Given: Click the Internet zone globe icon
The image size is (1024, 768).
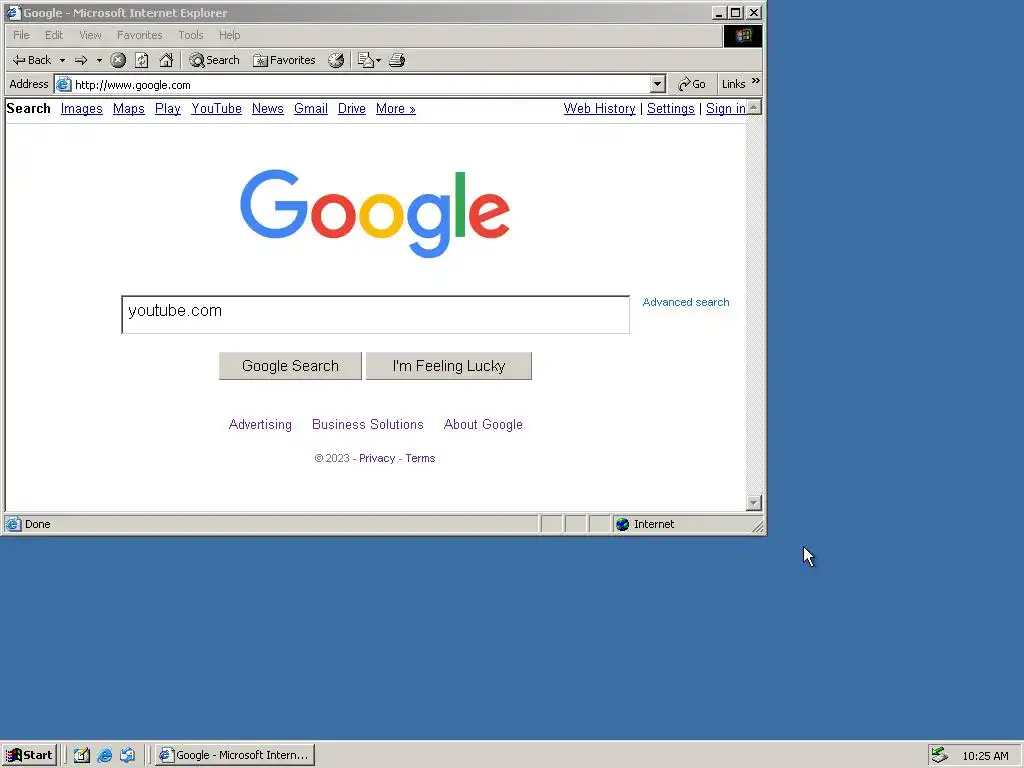Looking at the screenshot, I should tap(622, 524).
